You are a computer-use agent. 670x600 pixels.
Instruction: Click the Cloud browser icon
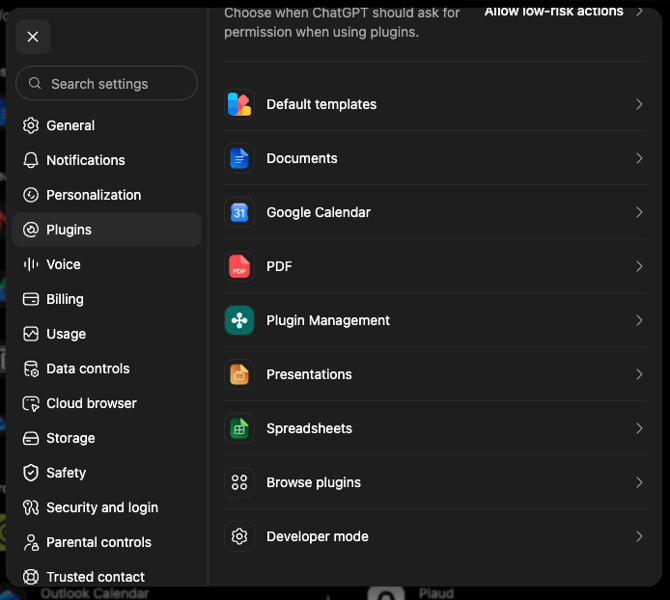[x=31, y=403]
